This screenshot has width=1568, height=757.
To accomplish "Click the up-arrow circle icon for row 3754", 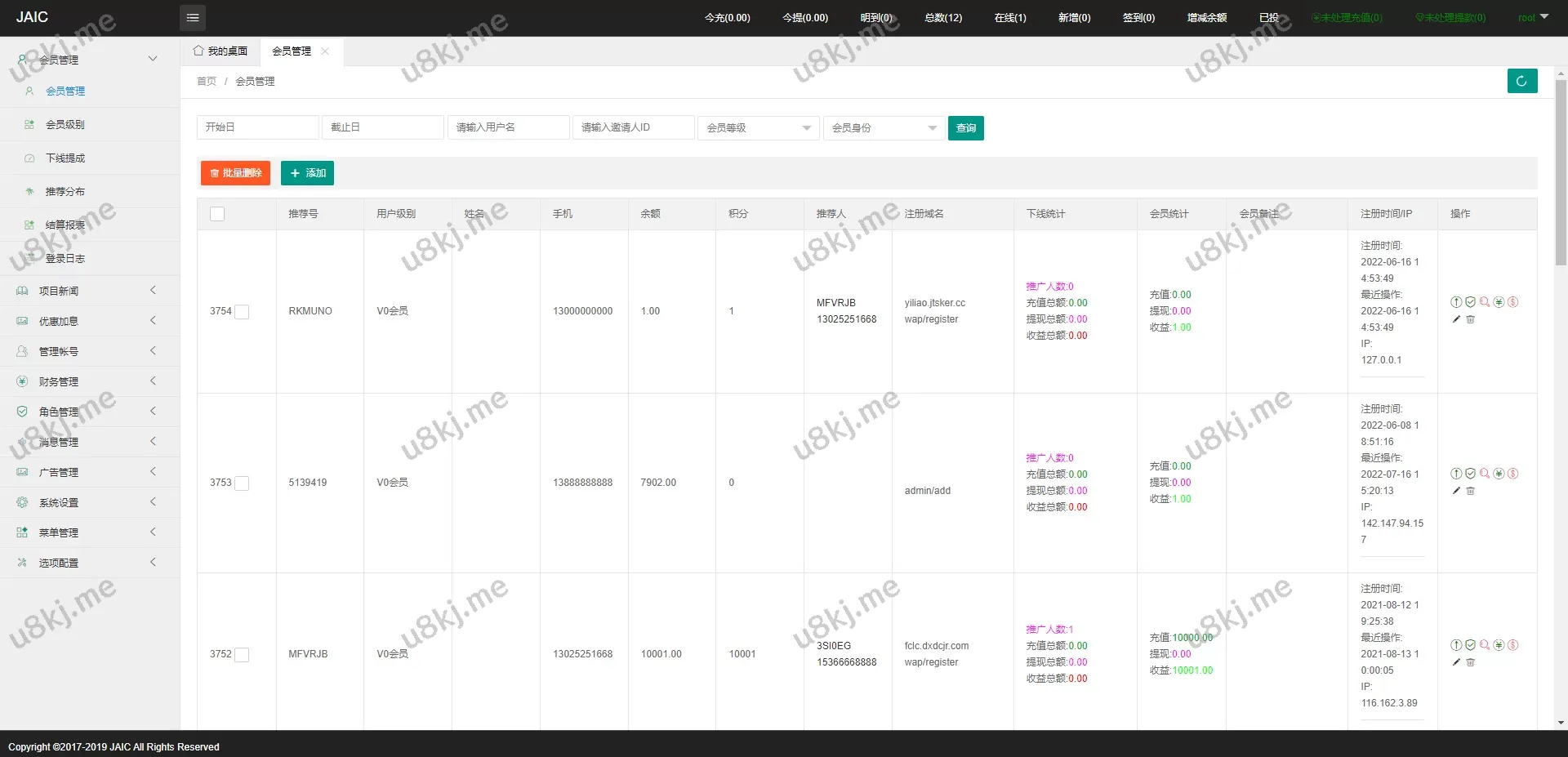I will [1456, 302].
